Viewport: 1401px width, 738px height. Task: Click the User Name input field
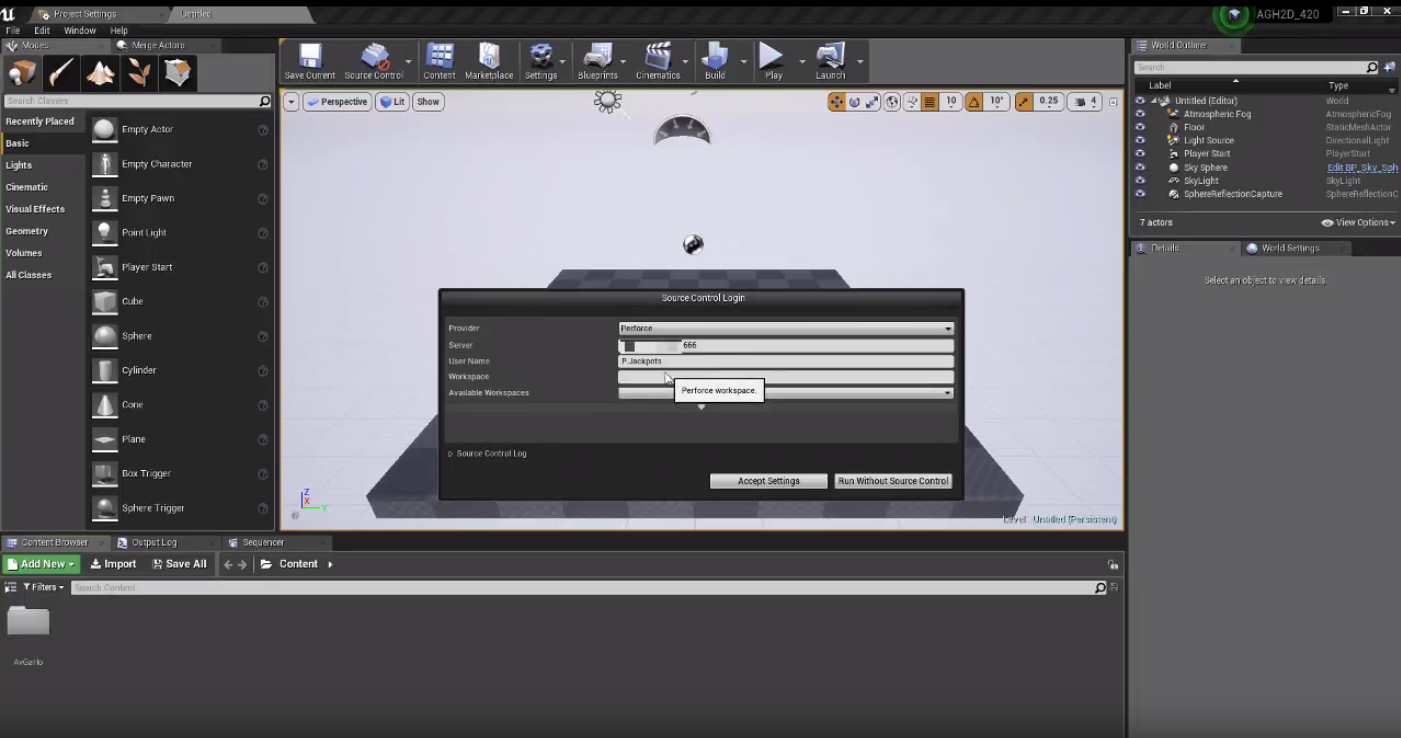coord(786,361)
